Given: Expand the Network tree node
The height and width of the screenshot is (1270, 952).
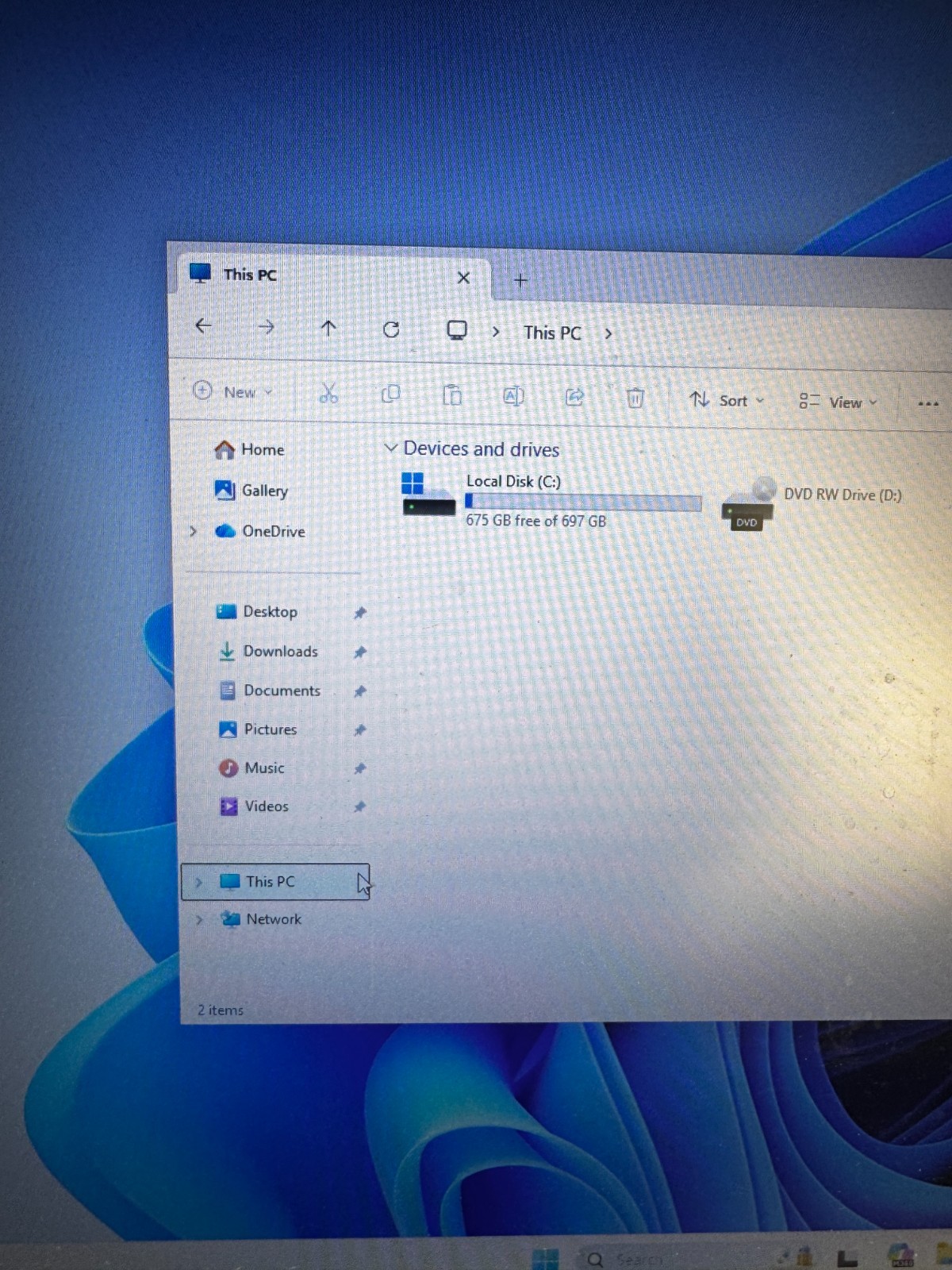Looking at the screenshot, I should point(199,919).
